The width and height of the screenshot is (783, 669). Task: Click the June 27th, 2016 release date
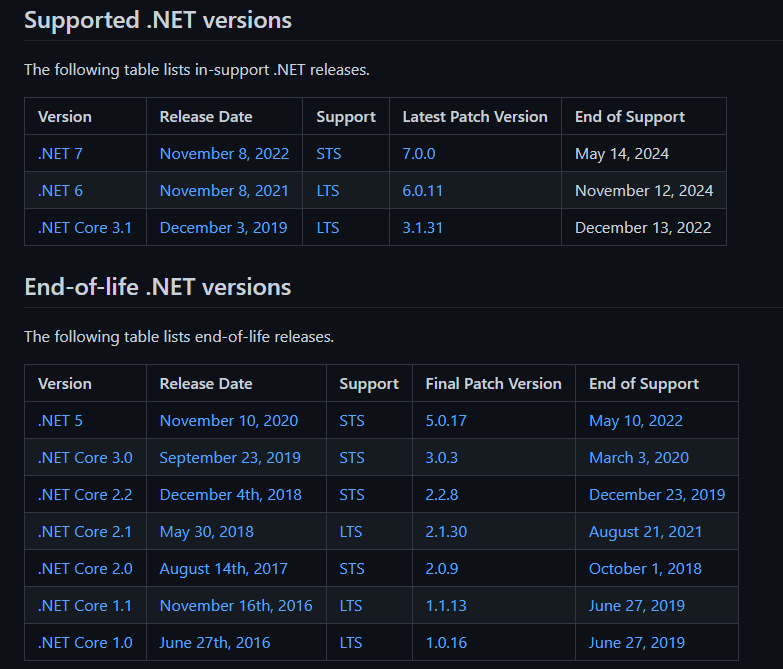pos(215,643)
